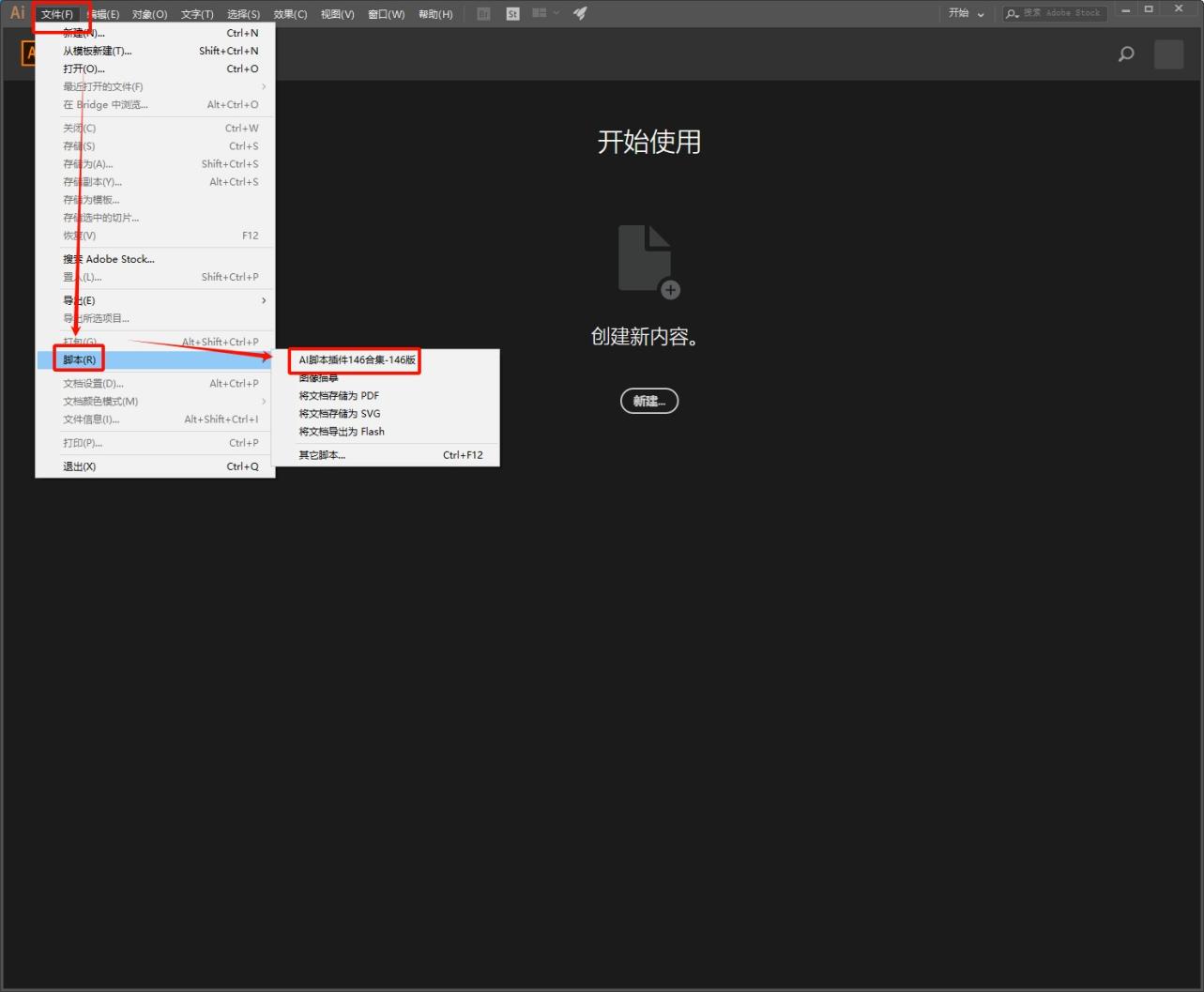Open the 脚本(R) submenu item
The image size is (1204, 992).
pos(80,359)
